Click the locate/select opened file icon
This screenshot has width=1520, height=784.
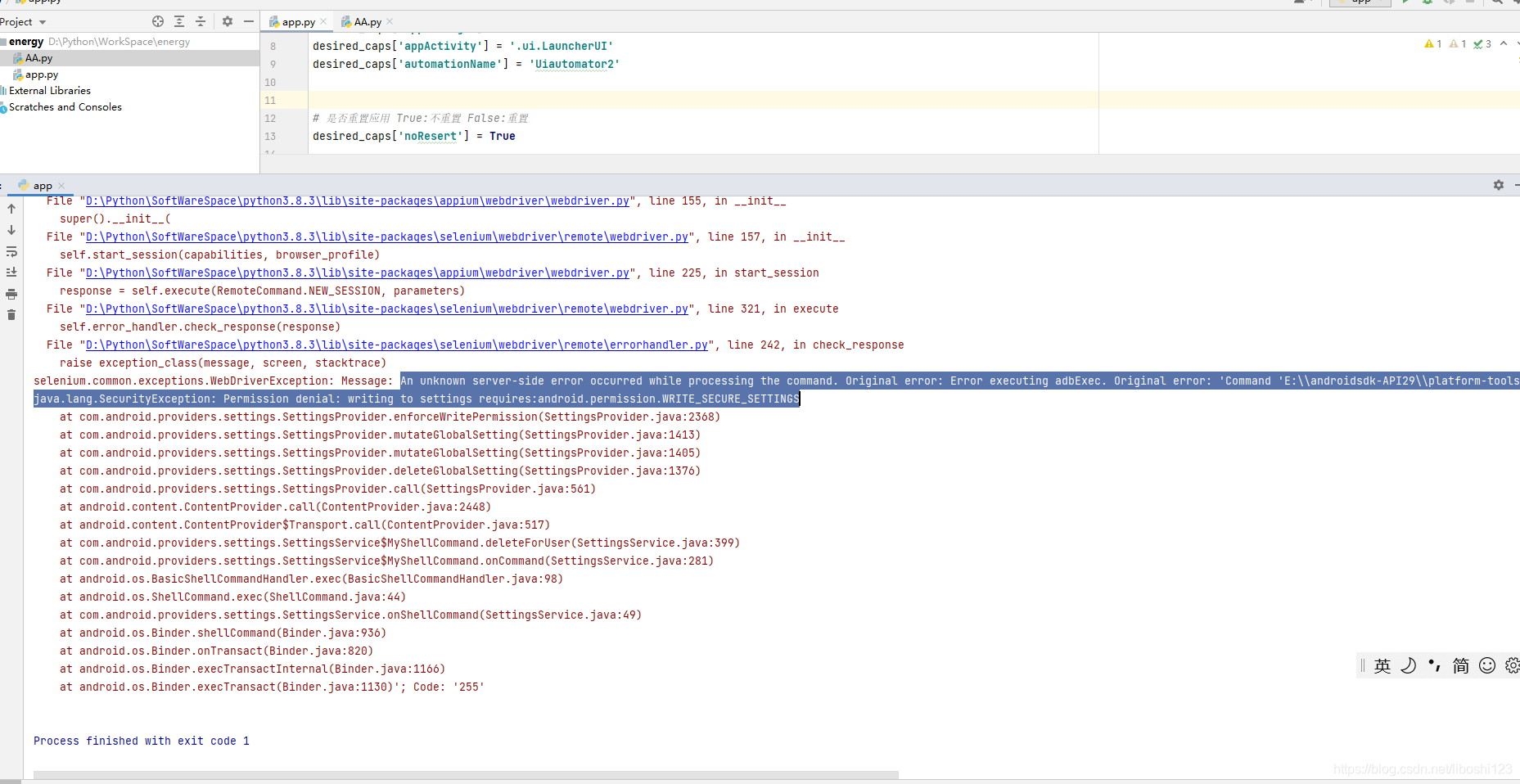(158, 21)
